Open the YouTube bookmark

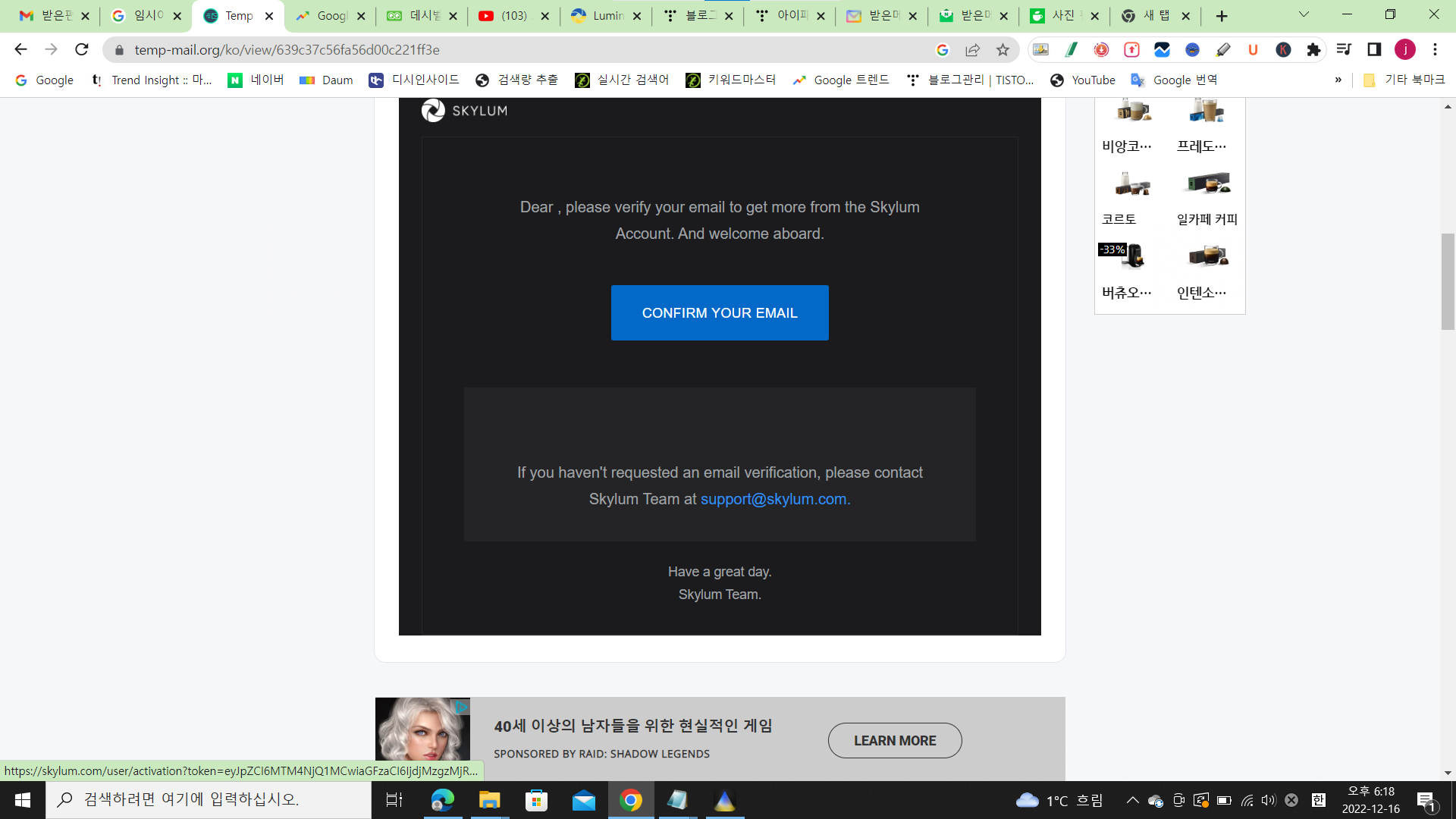coord(1082,80)
